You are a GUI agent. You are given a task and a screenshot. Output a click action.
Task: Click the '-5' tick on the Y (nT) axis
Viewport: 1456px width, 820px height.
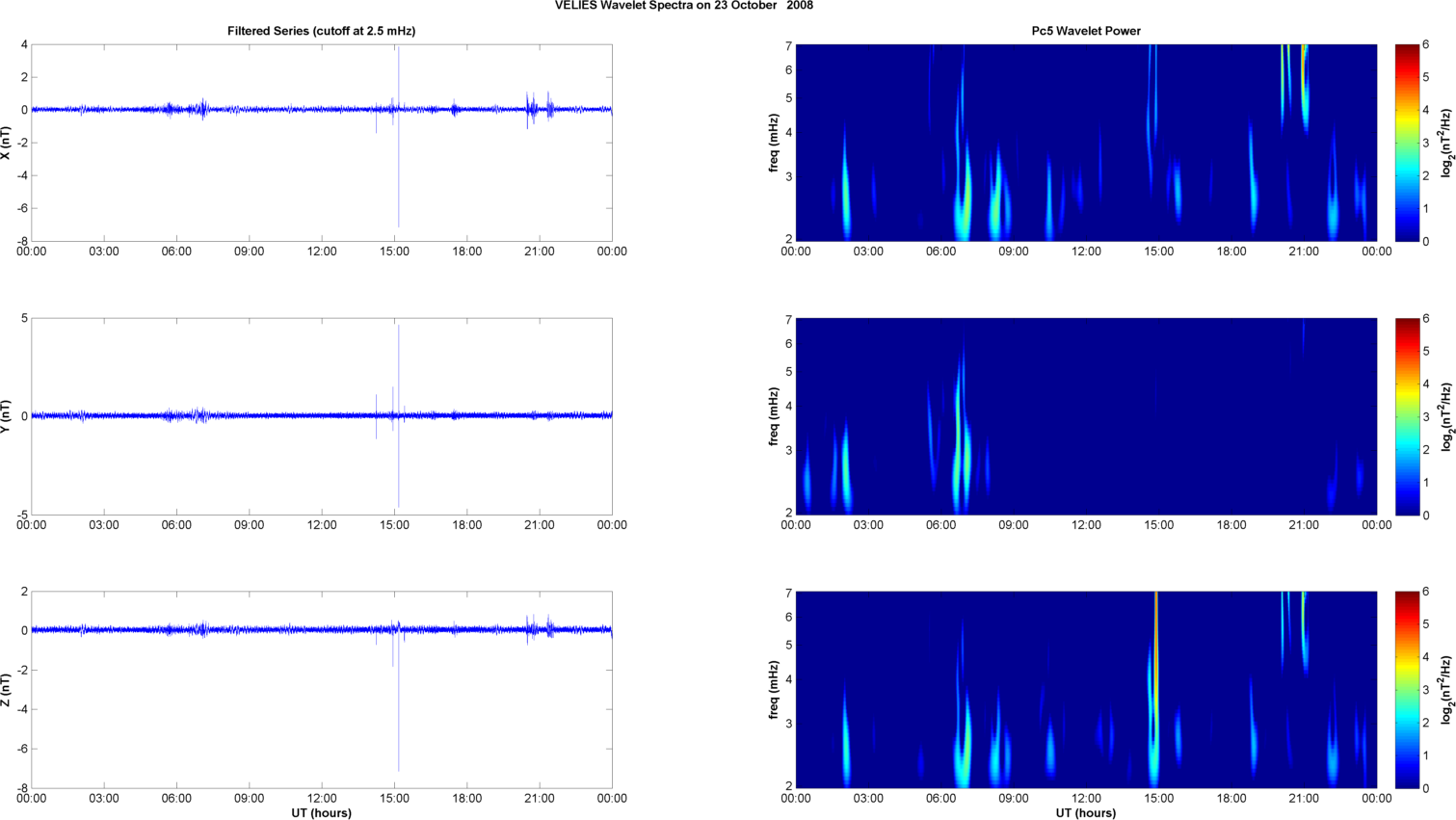click(21, 515)
